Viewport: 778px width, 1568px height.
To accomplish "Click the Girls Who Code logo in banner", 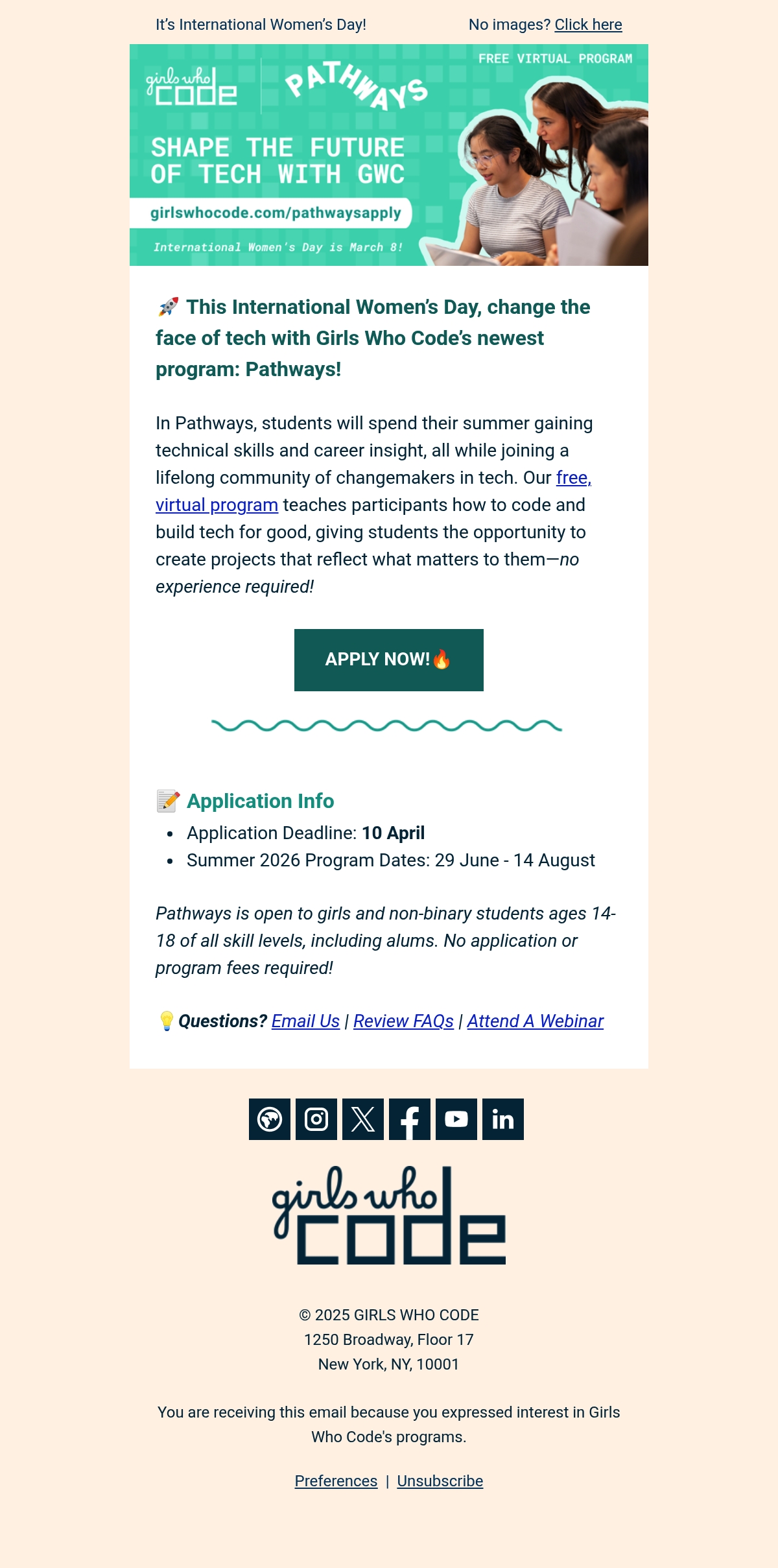I will [x=191, y=86].
